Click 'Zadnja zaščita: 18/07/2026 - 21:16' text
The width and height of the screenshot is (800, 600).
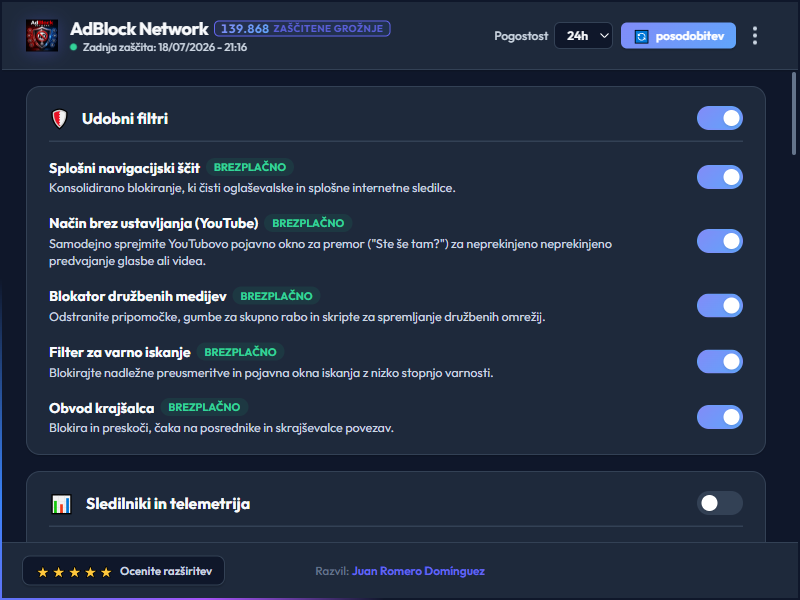[x=165, y=47]
